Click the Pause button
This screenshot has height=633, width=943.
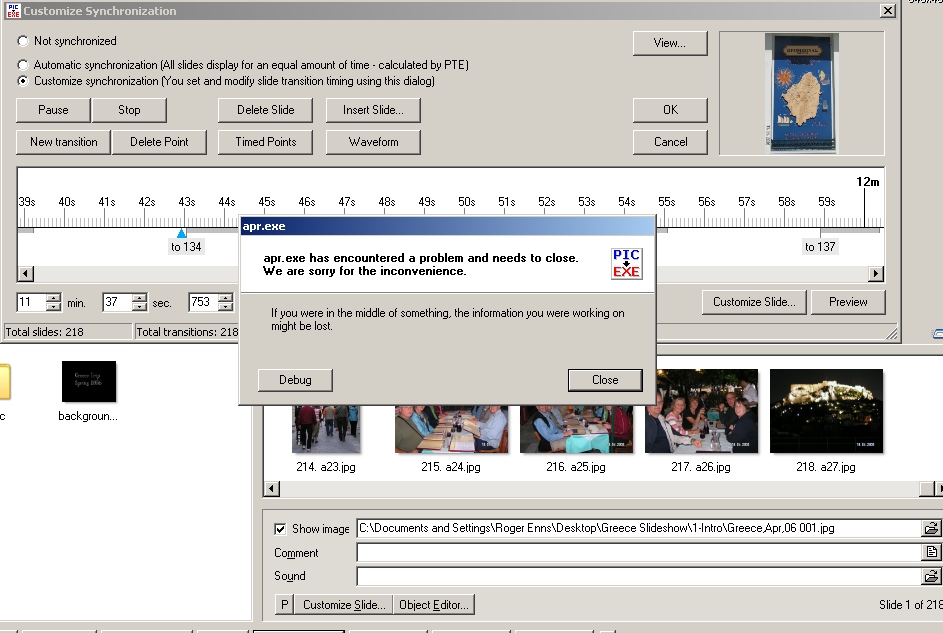pyautogui.click(x=53, y=110)
